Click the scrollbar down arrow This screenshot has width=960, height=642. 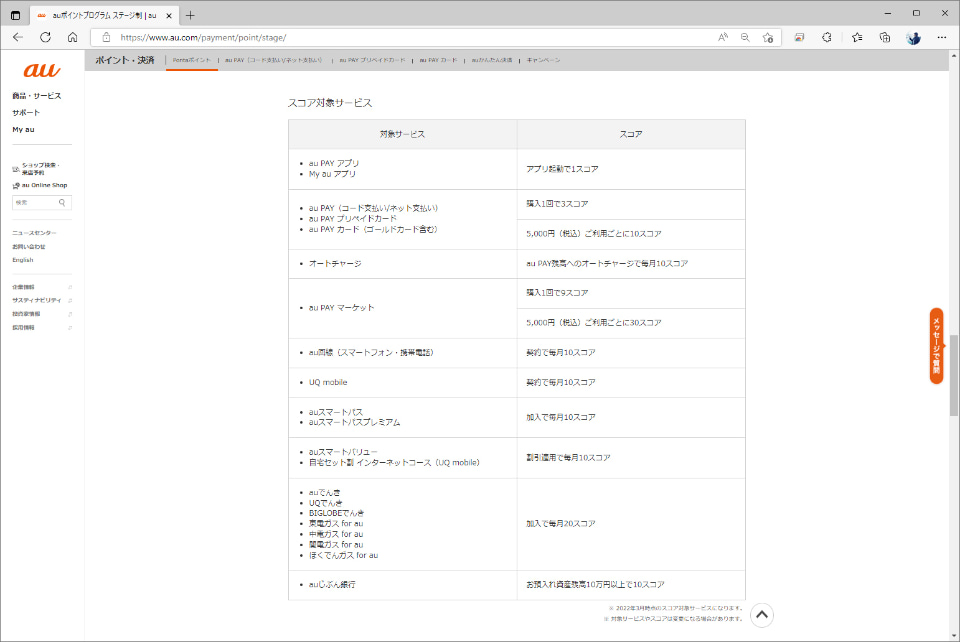pos(953,636)
